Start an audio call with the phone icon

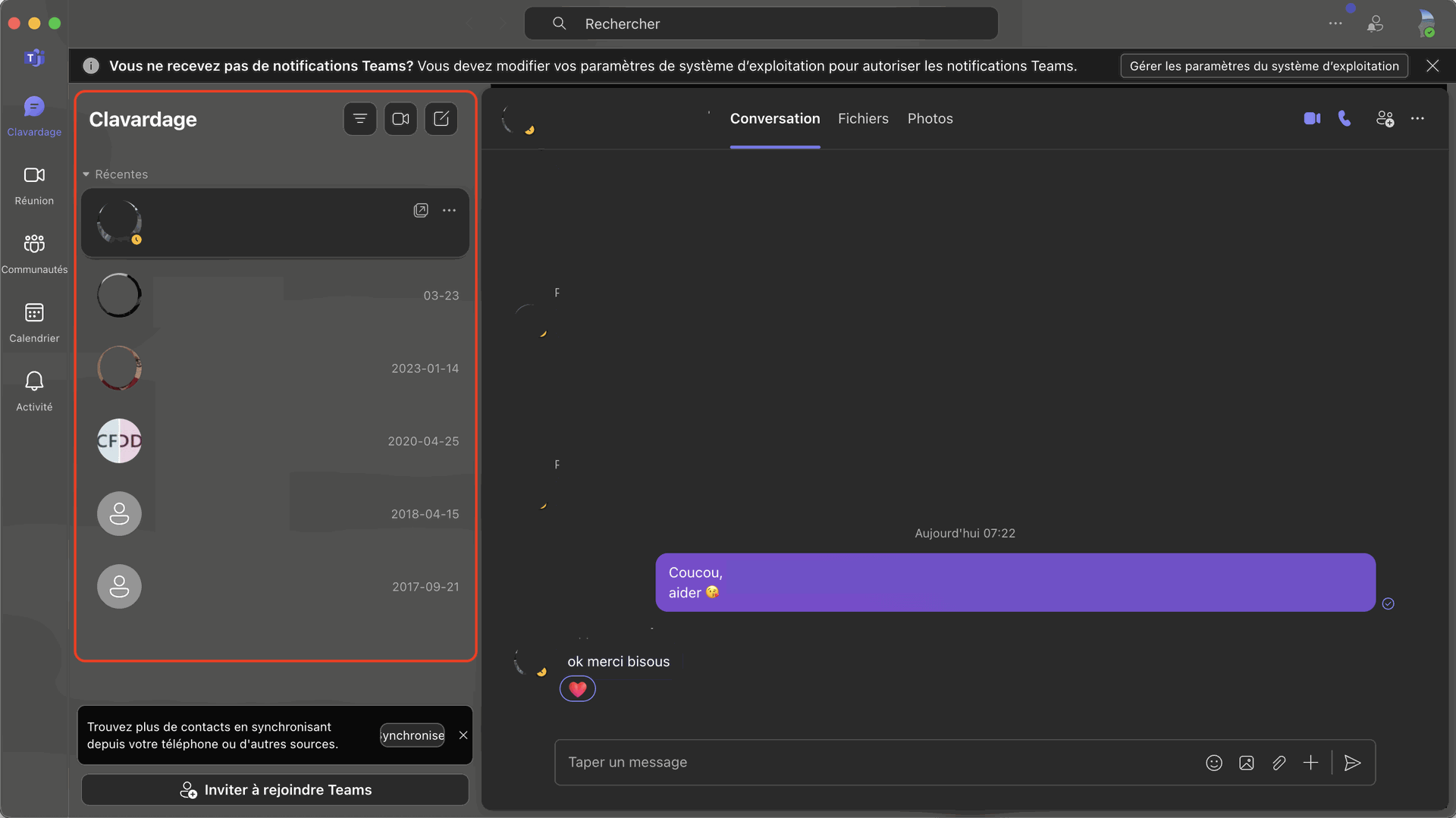pyautogui.click(x=1345, y=118)
